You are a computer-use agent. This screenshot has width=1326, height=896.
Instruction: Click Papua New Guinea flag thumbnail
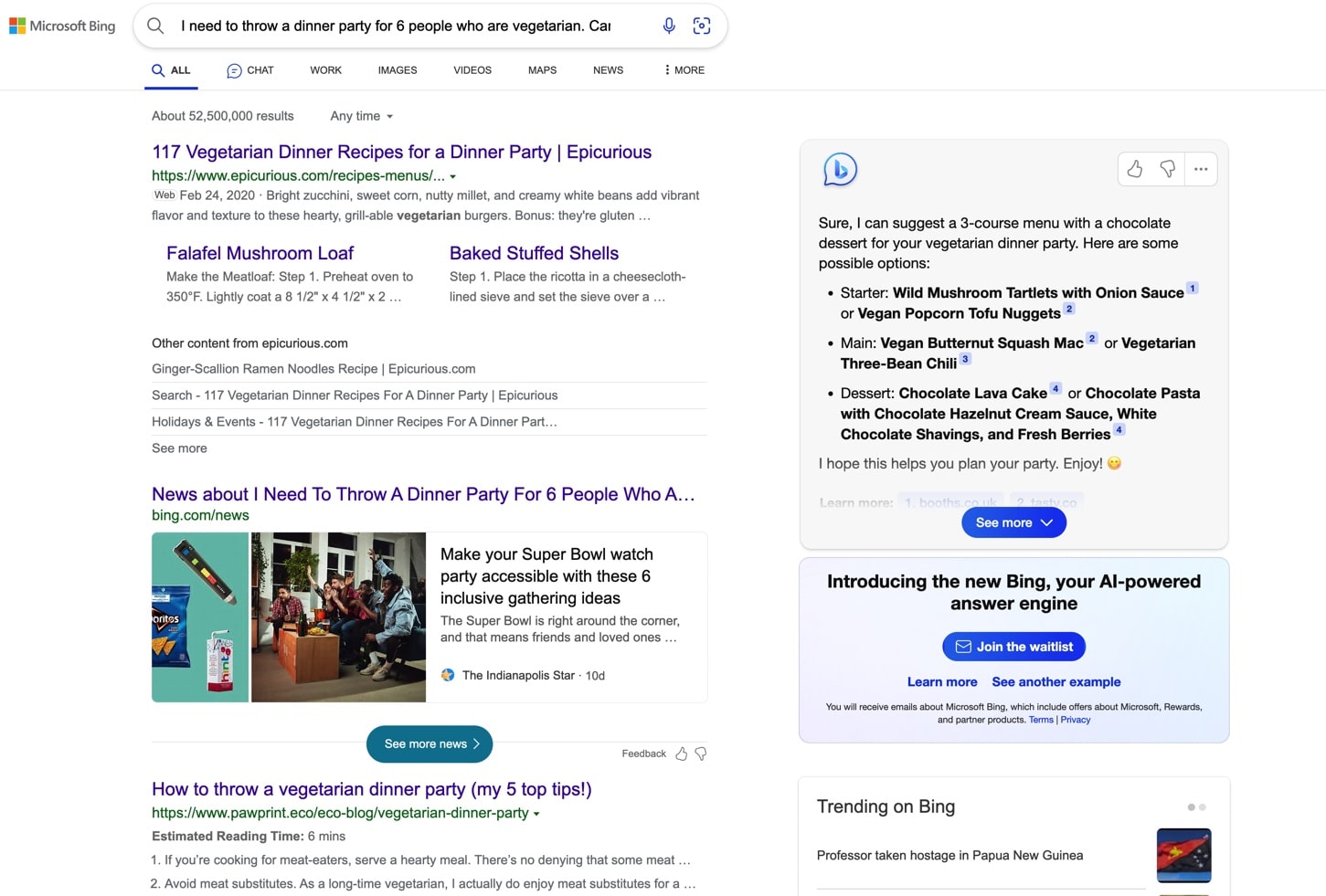[x=1183, y=856]
